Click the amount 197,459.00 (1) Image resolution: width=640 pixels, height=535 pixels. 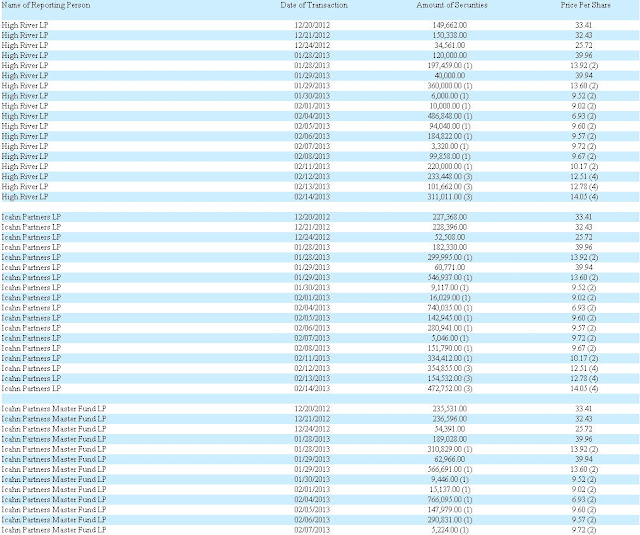(450, 66)
